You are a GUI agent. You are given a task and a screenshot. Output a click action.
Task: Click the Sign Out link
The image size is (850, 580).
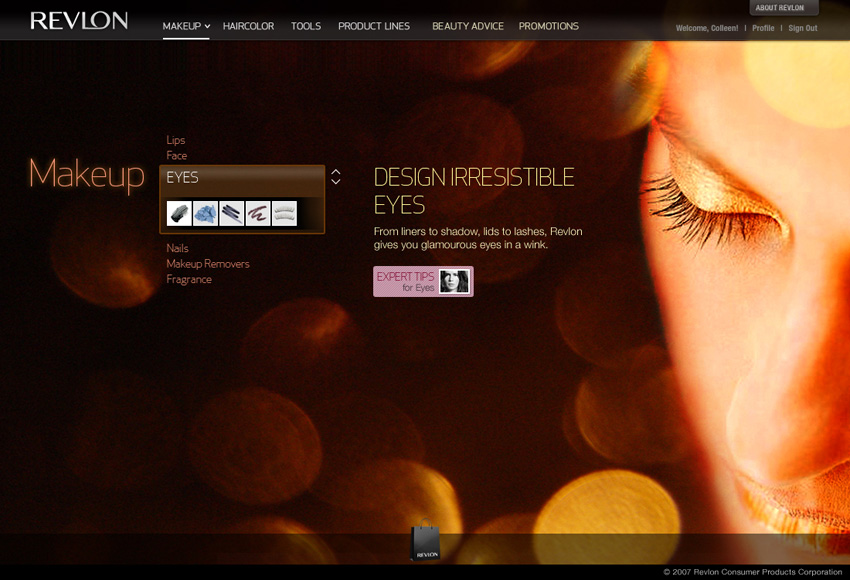tap(802, 28)
